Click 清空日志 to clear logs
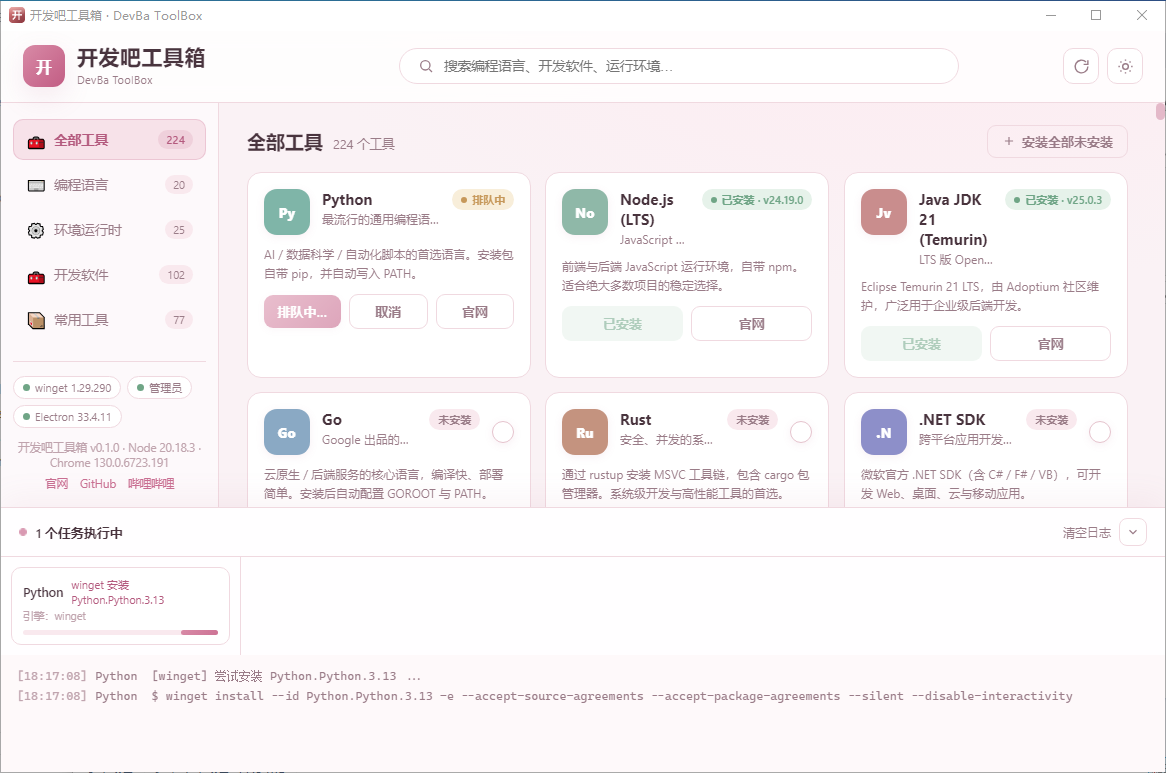The image size is (1166, 773). [x=1086, y=532]
